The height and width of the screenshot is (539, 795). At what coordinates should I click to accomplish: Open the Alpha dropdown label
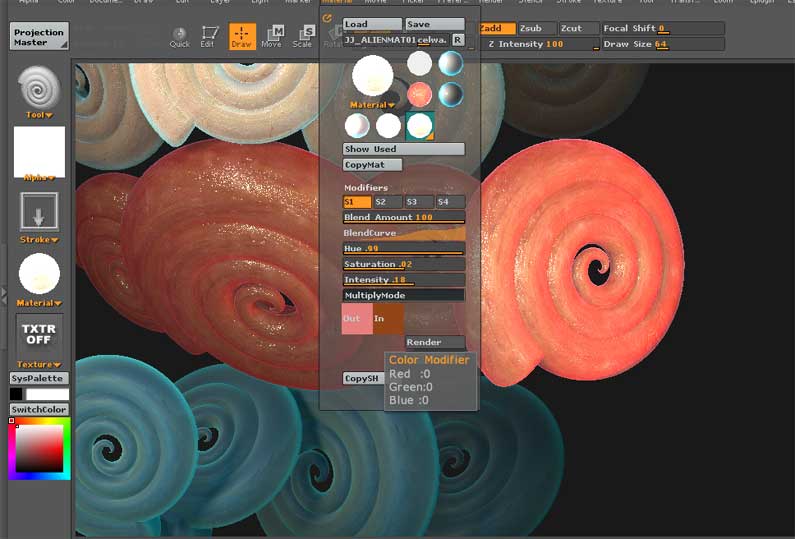click(39, 177)
